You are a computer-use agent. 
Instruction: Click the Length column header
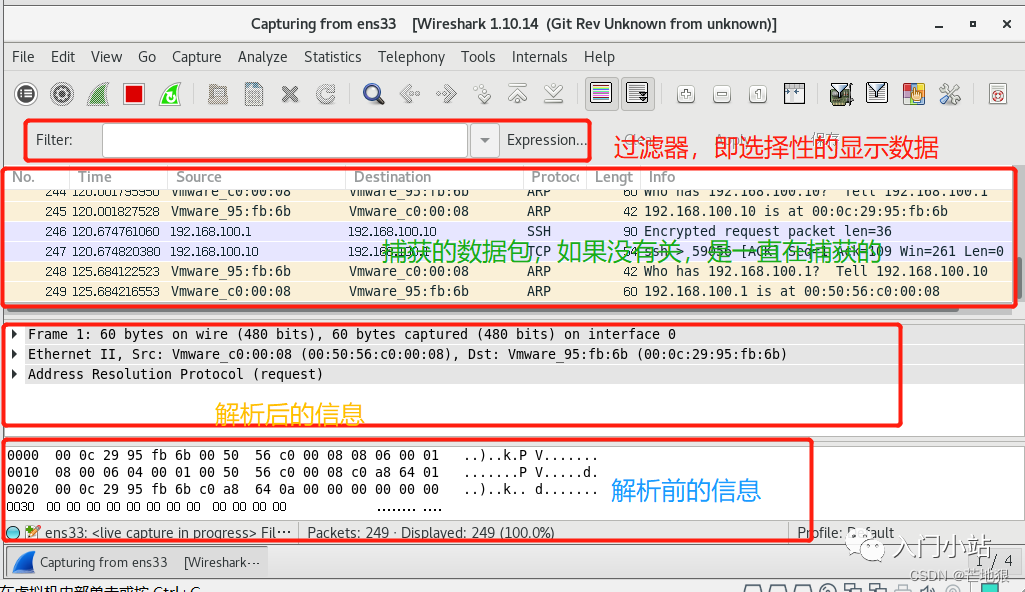(x=613, y=177)
